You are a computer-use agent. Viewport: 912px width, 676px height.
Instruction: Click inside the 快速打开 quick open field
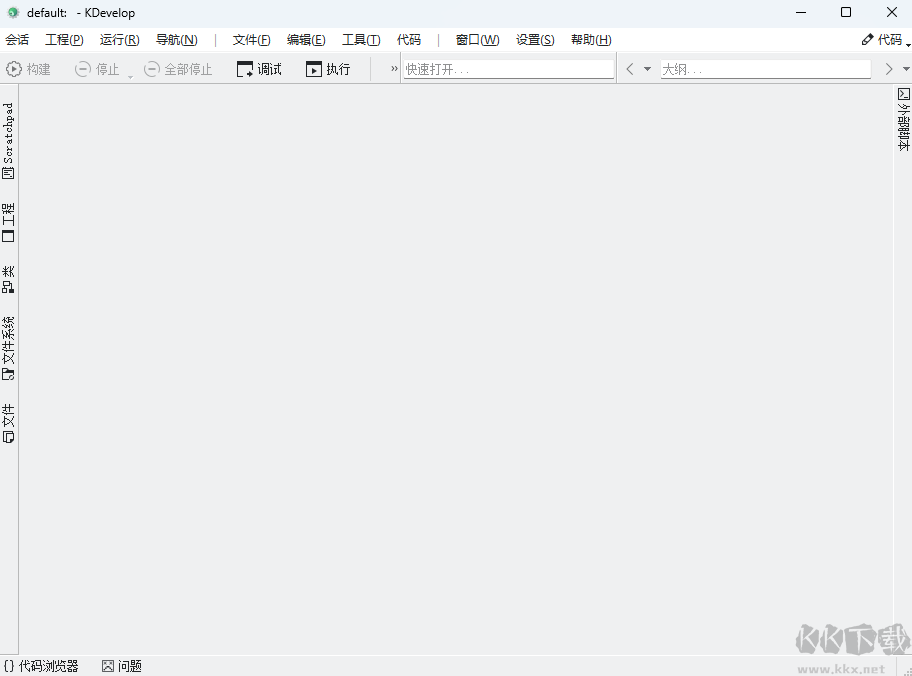(x=508, y=68)
